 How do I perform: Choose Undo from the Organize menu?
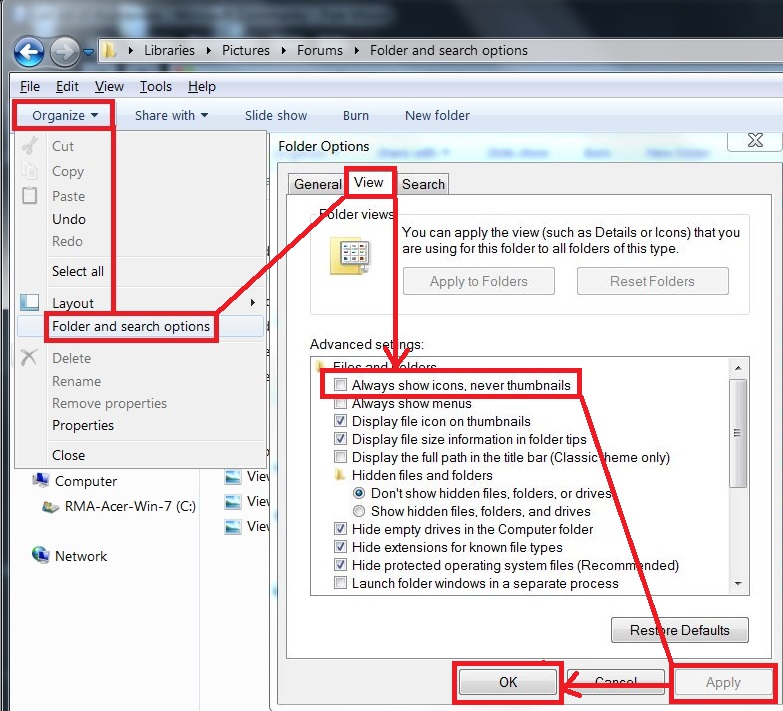(69, 219)
